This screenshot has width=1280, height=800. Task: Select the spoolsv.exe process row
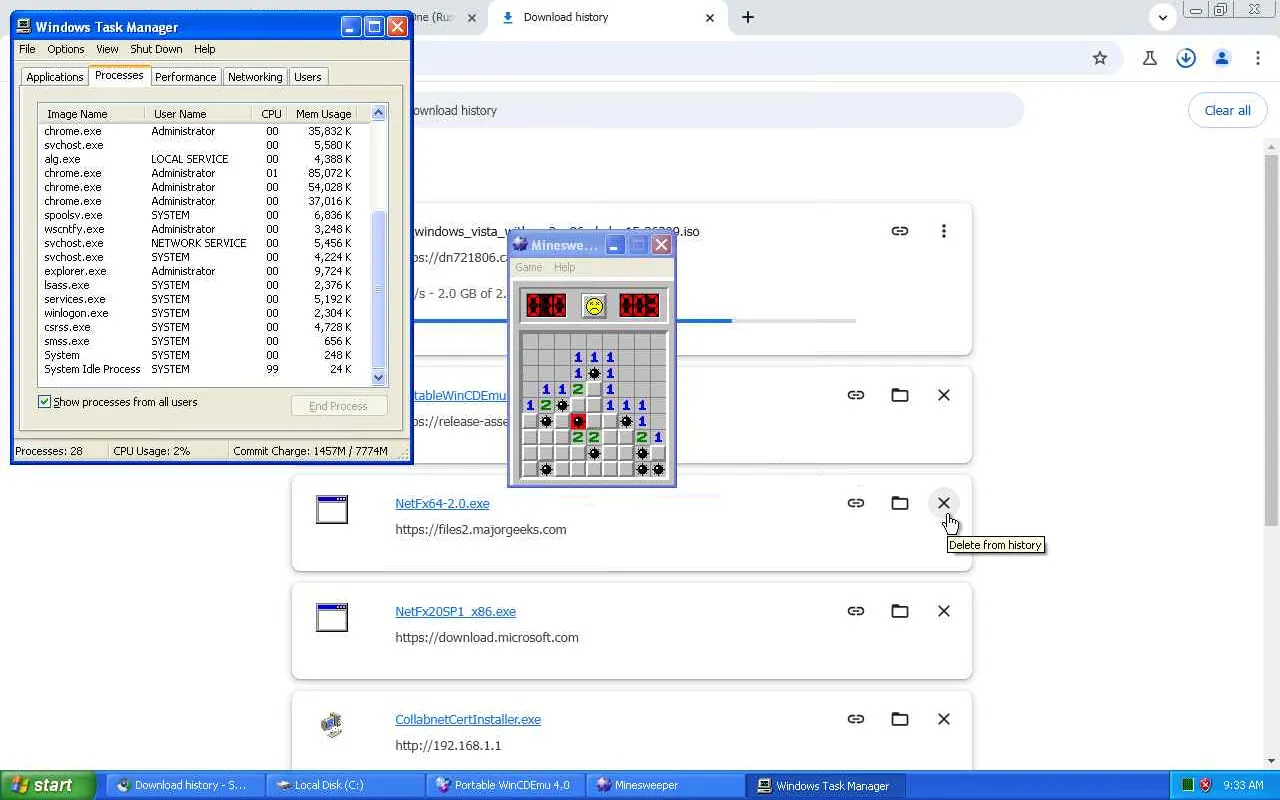pyautogui.click(x=204, y=215)
